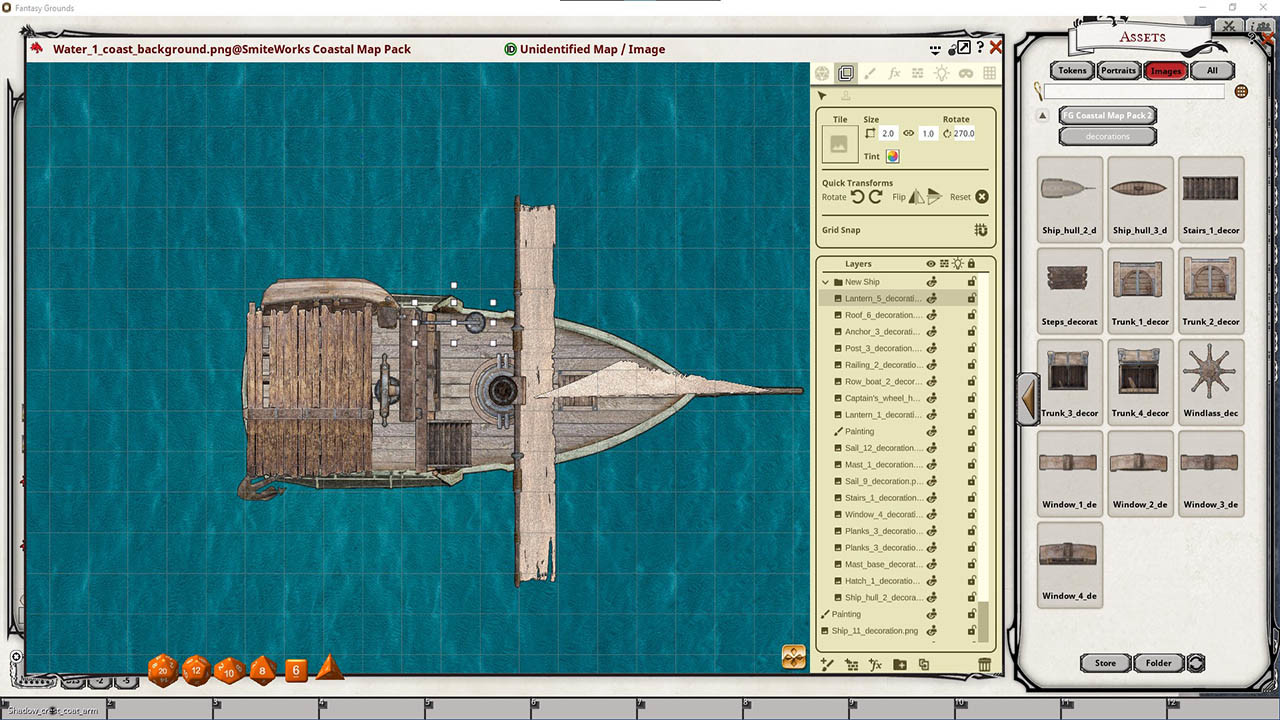This screenshot has width=1280, height=720.
Task: Select the paint brush tool
Action: point(870,74)
